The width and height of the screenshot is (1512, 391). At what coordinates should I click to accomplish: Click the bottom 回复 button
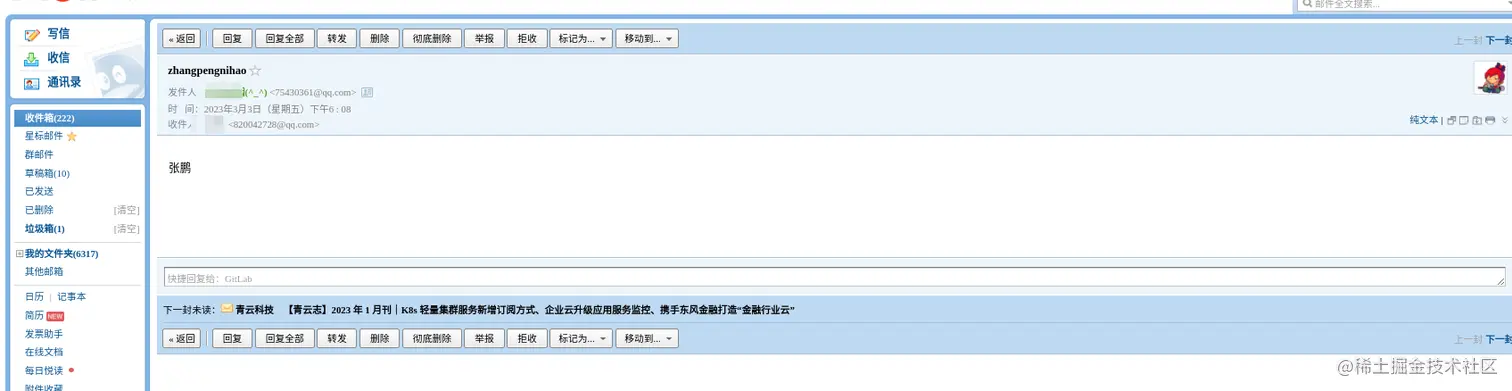232,339
